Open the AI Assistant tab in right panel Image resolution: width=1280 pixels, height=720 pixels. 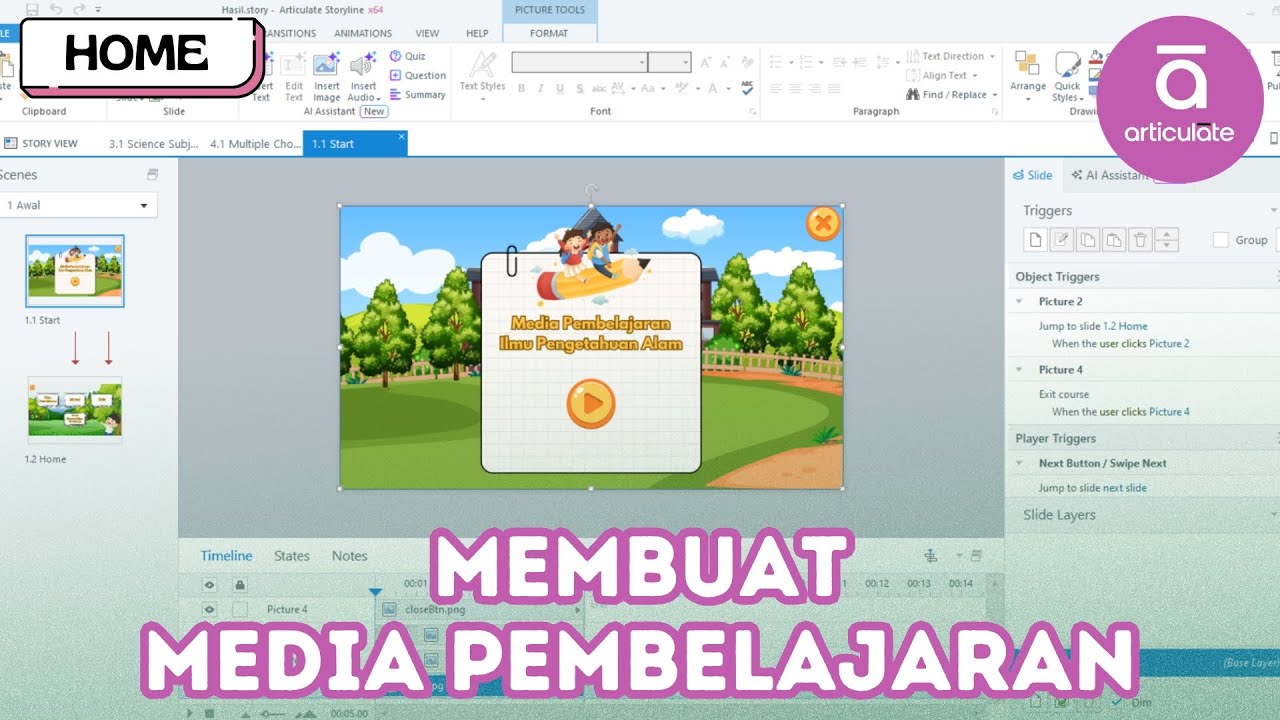click(x=1108, y=175)
